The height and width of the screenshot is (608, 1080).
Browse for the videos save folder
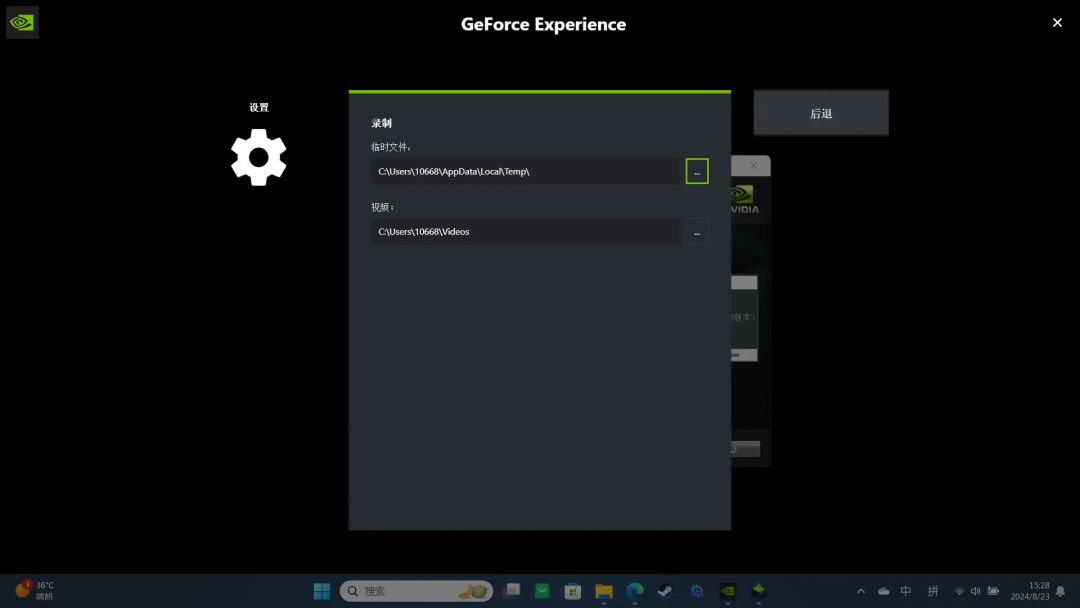pyautogui.click(x=697, y=232)
